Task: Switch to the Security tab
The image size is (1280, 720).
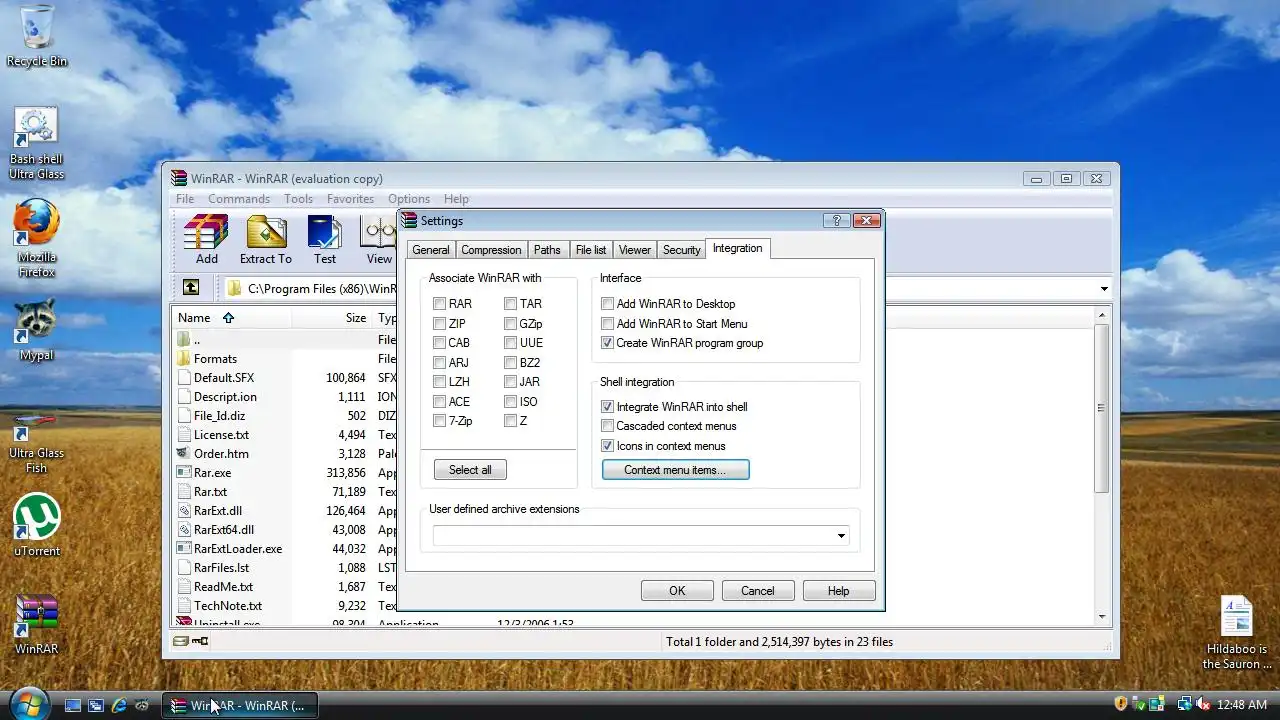Action: point(681,250)
